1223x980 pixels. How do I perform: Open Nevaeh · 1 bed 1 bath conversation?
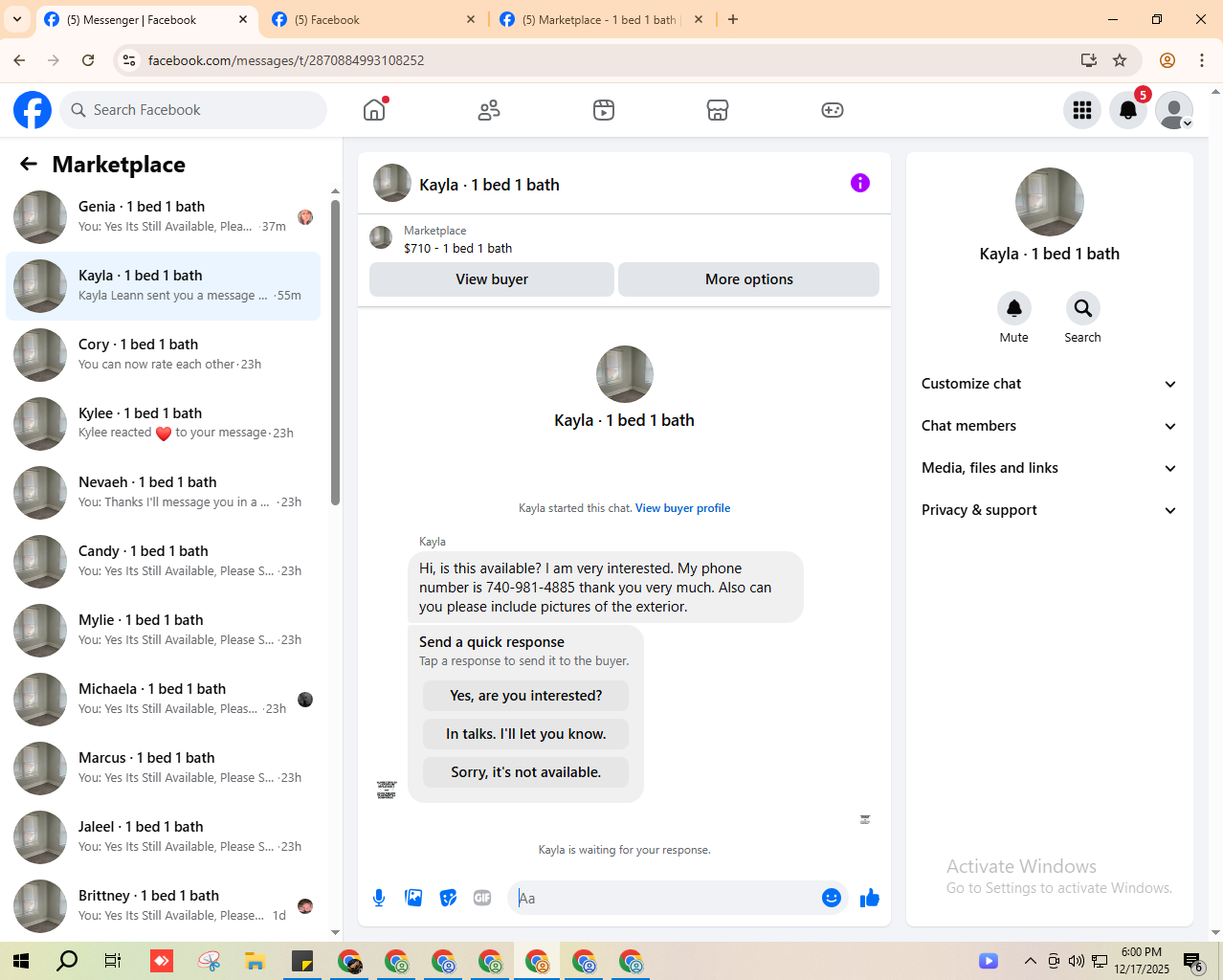(164, 493)
